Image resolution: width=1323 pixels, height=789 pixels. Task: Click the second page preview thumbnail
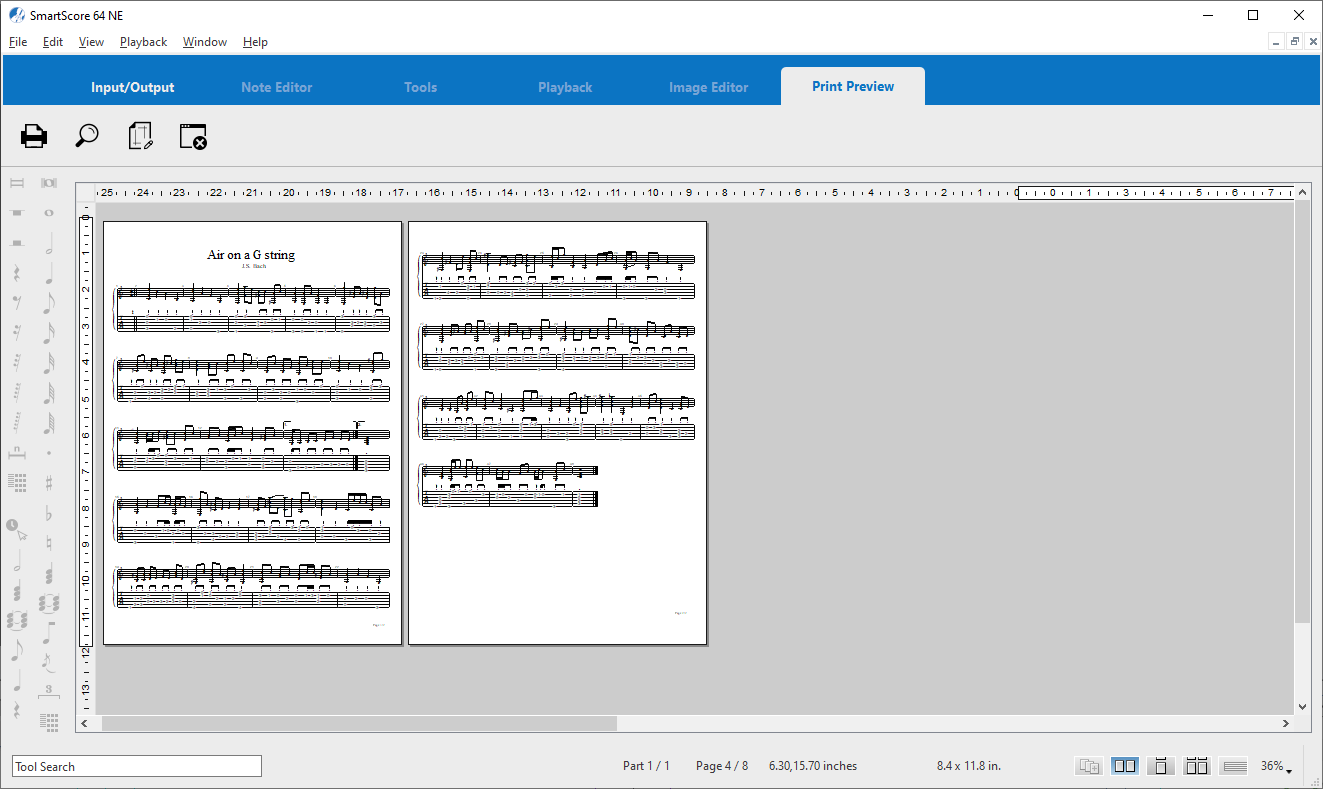point(558,433)
